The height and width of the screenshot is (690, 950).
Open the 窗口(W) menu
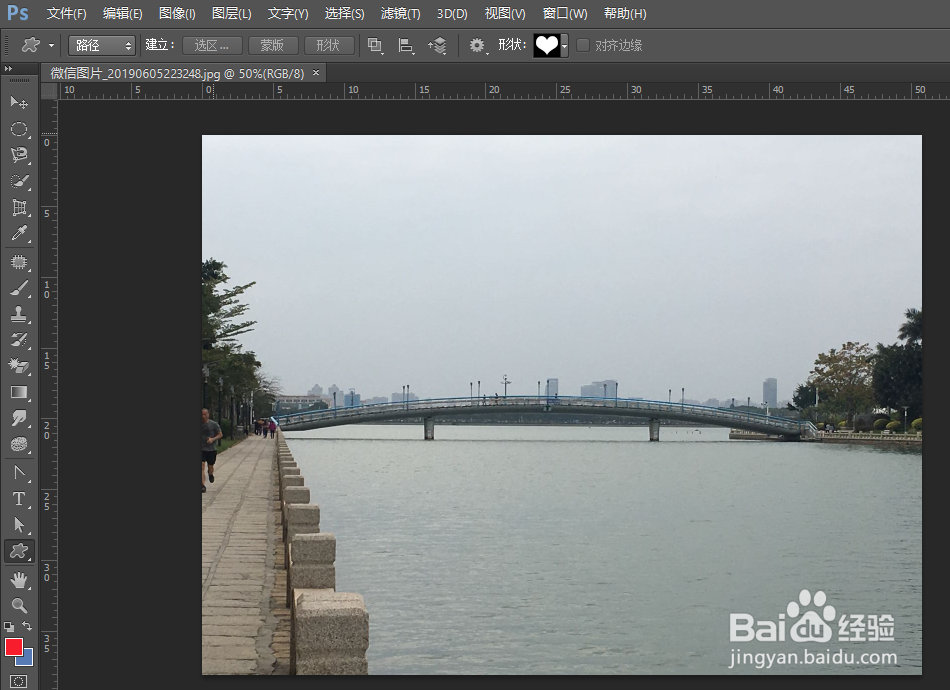tap(565, 13)
